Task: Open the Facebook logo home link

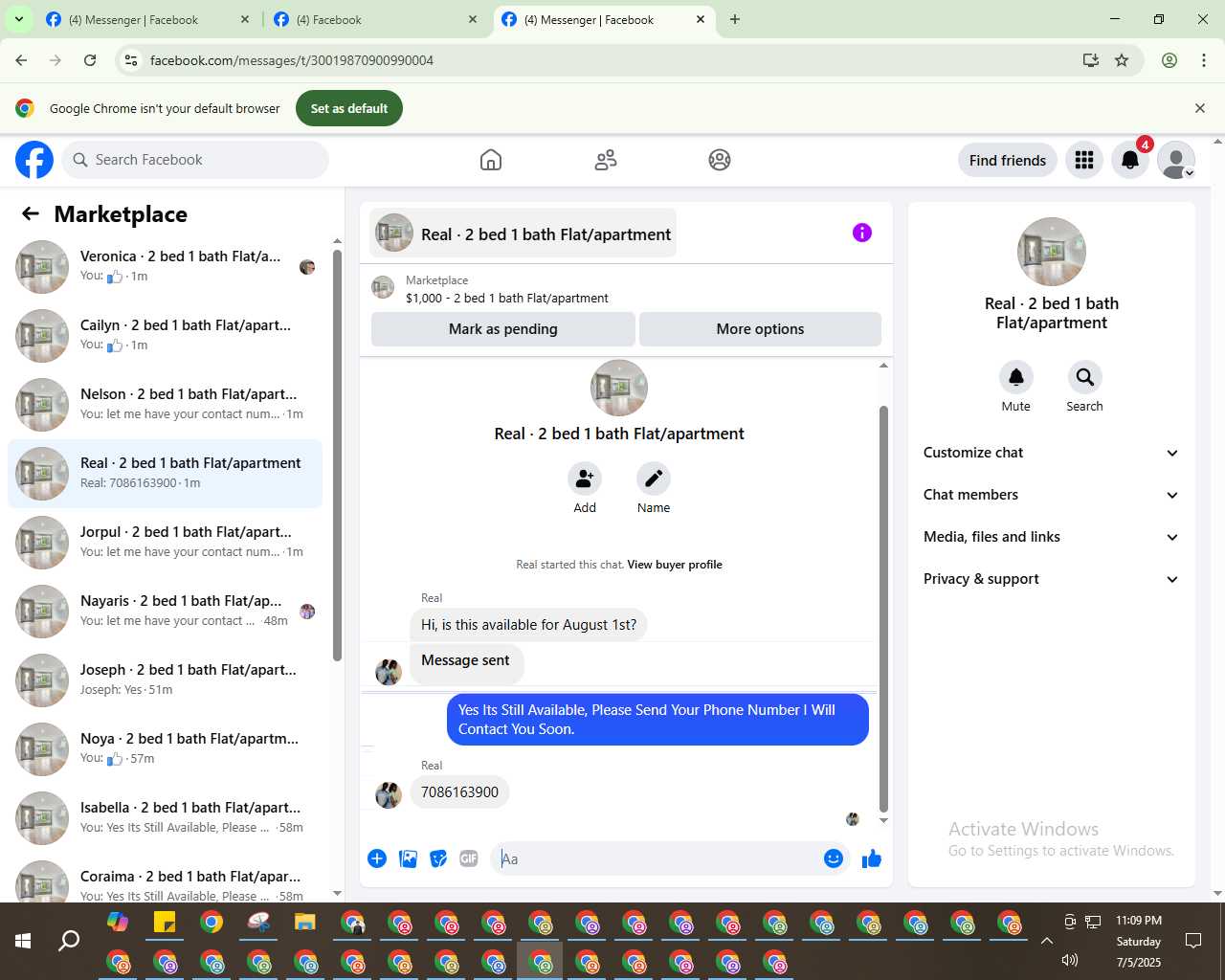Action: pos(34,160)
